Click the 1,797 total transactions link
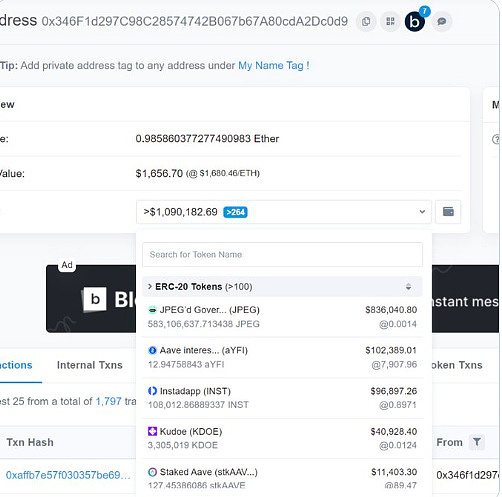 pos(108,401)
